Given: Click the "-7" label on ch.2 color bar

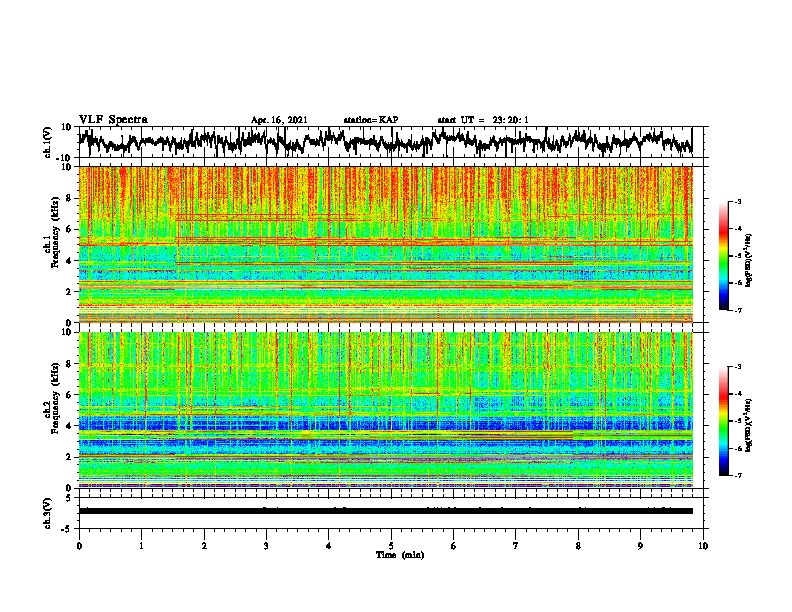Looking at the screenshot, I should pos(738,475).
